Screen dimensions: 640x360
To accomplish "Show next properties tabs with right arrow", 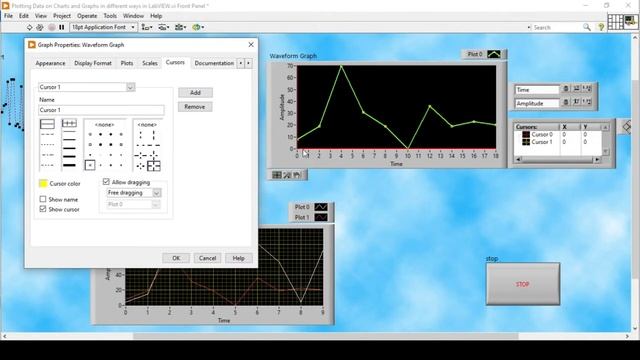I will click(x=248, y=63).
